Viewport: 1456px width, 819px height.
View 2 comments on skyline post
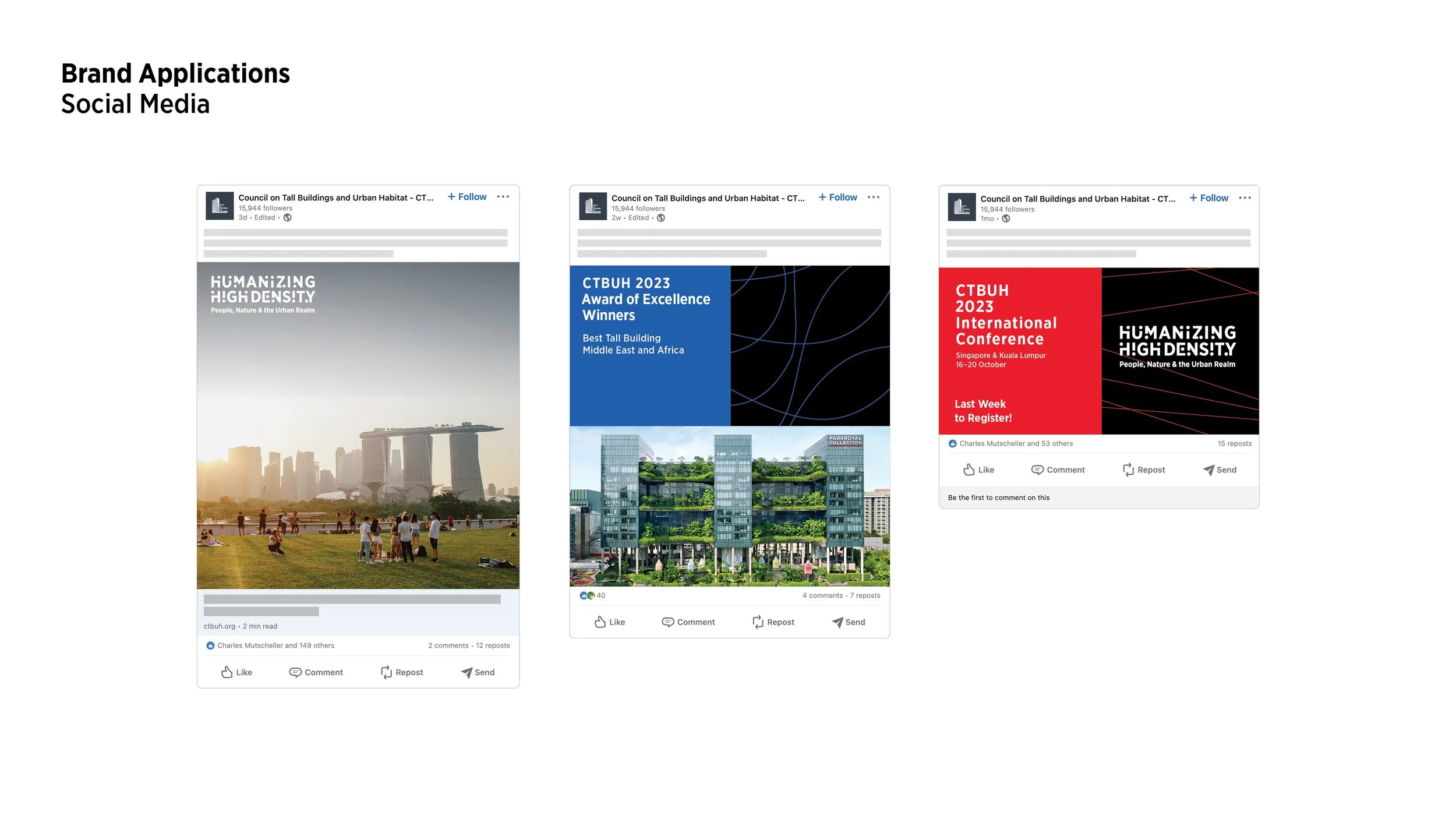tap(448, 645)
